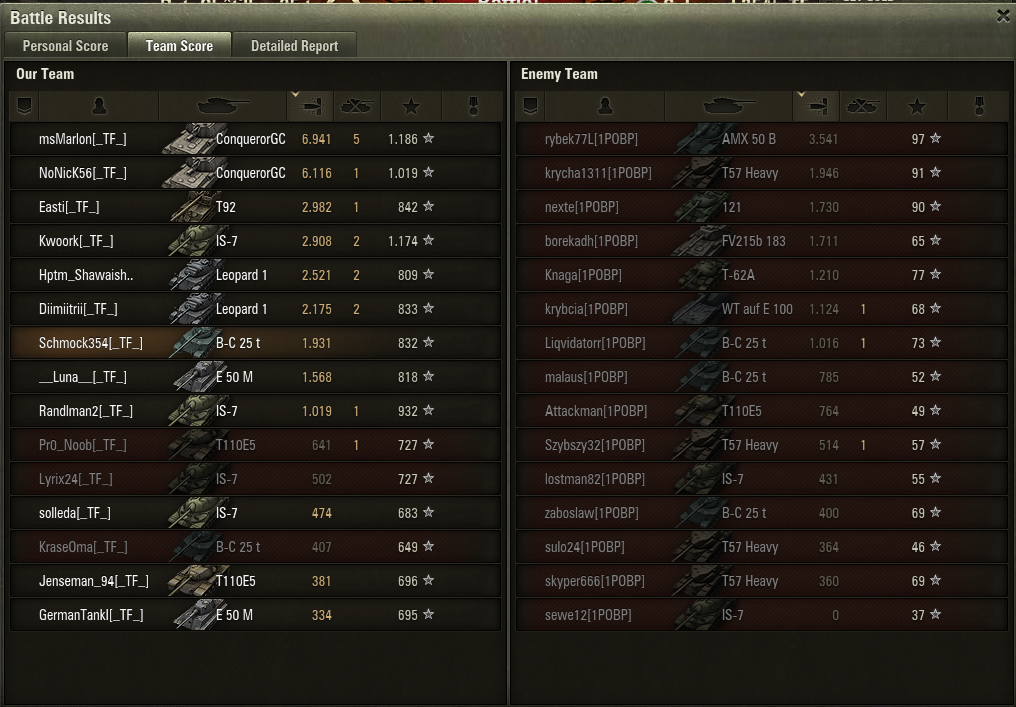Sort Enemy Team by medals icon
Image resolution: width=1016 pixels, height=707 pixels.
tap(978, 106)
